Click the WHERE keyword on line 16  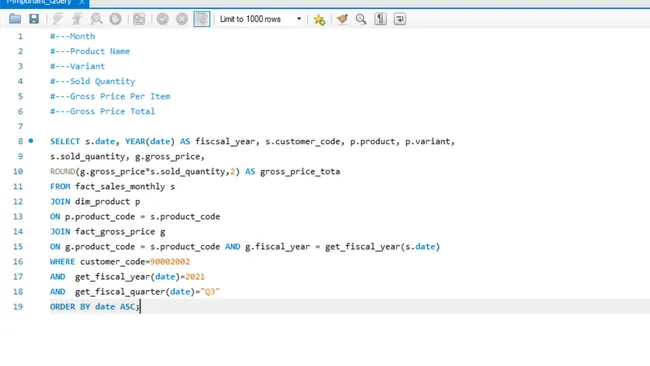(62, 262)
